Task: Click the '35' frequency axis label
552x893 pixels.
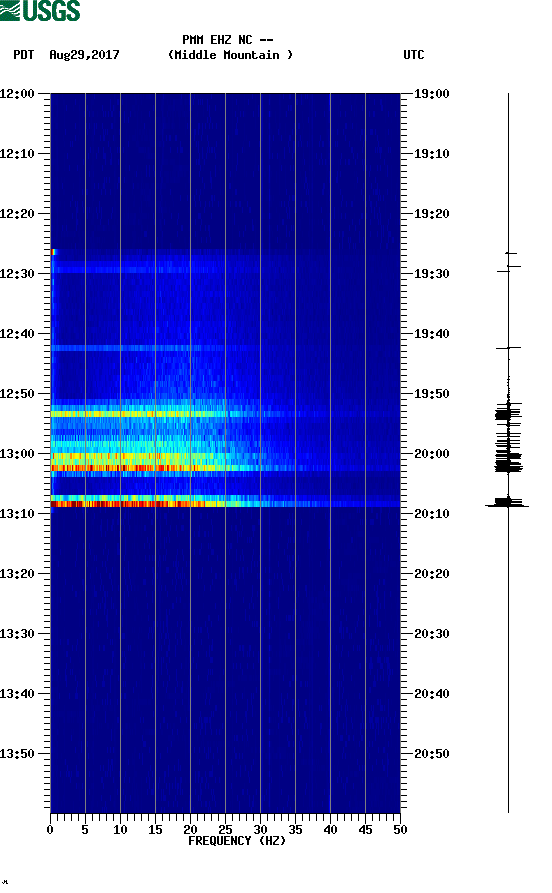Action: (x=295, y=830)
